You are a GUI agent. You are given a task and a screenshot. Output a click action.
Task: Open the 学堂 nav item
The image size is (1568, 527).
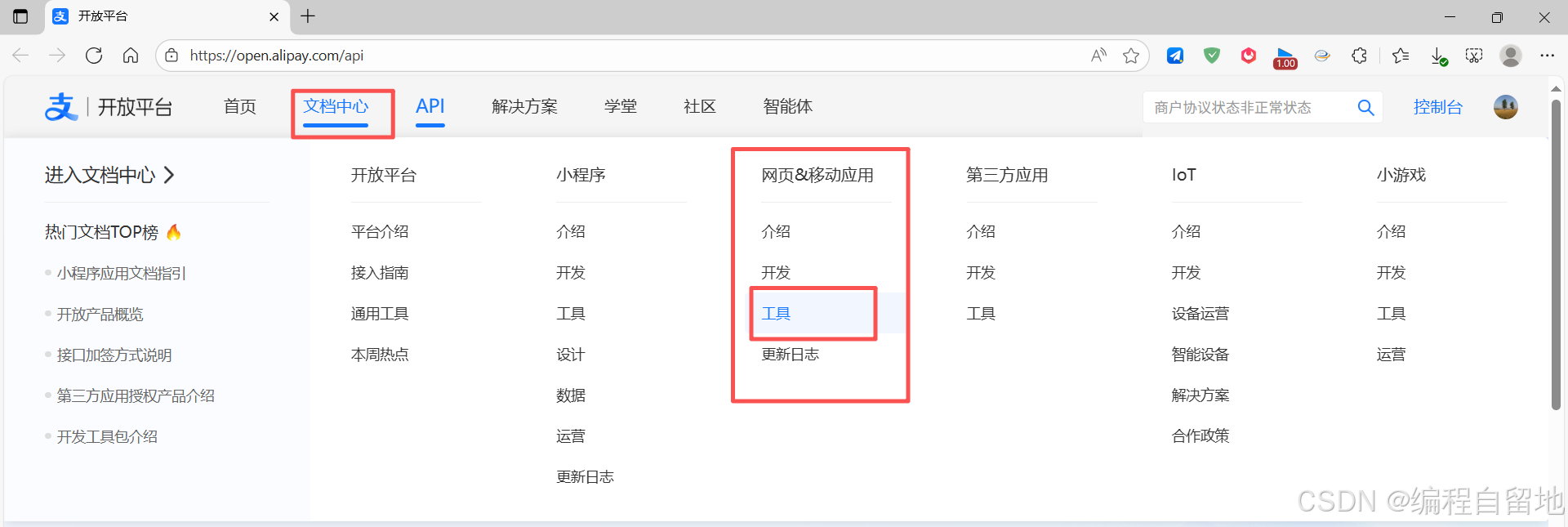tap(621, 107)
